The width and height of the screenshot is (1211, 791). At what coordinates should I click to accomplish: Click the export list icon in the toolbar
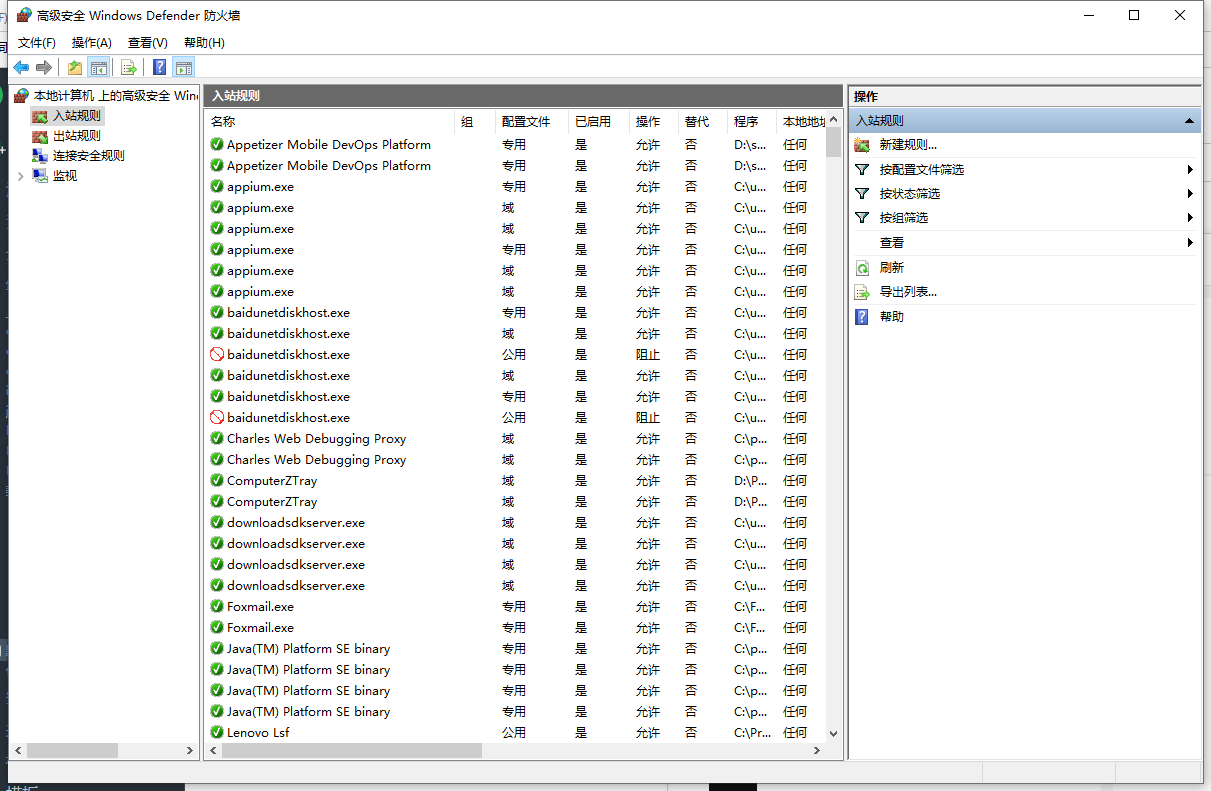coord(129,68)
